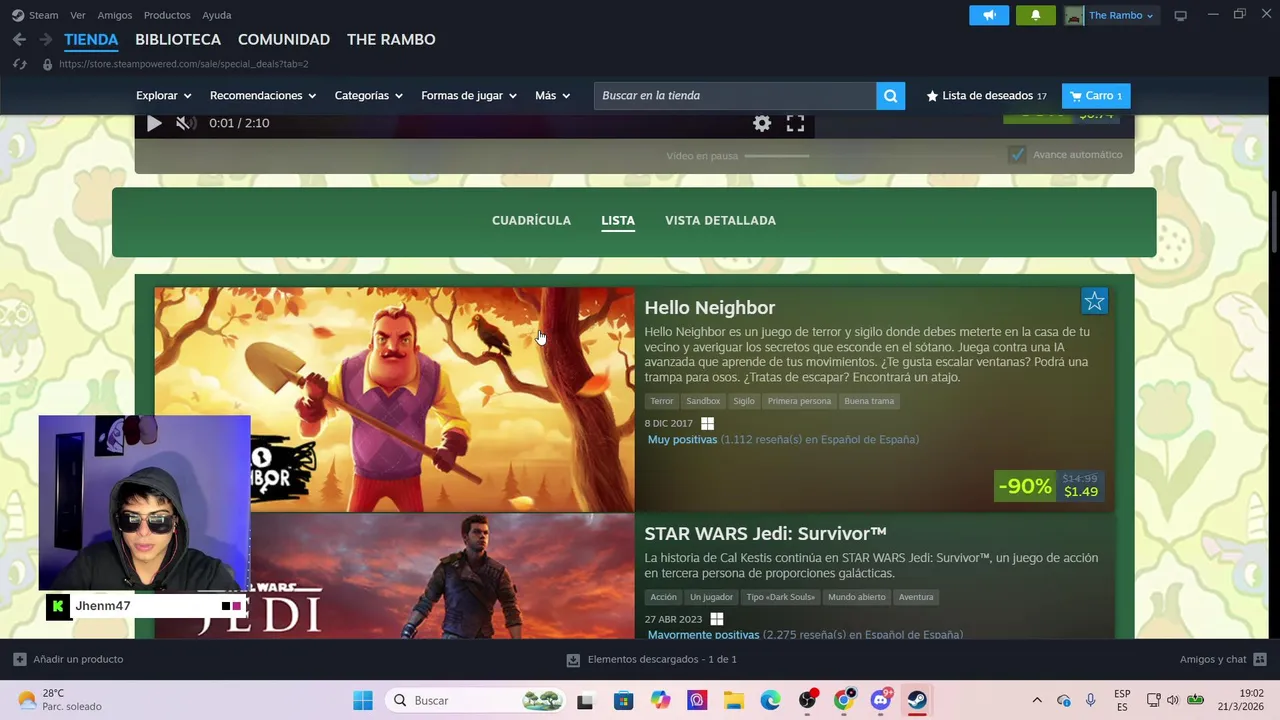Navigate back with the back arrow

(19, 39)
